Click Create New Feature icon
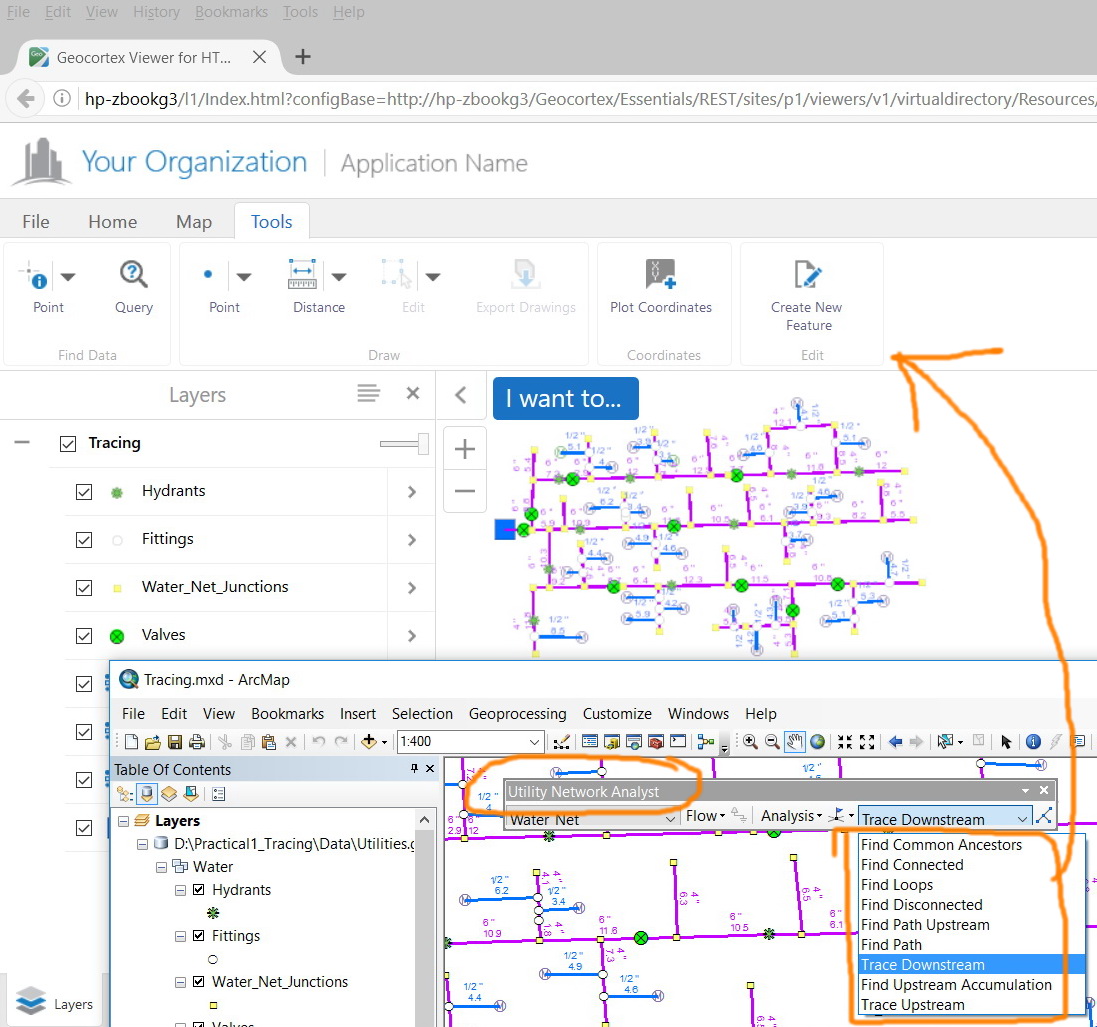Image resolution: width=1097 pixels, height=1027 pixels. coord(806,276)
